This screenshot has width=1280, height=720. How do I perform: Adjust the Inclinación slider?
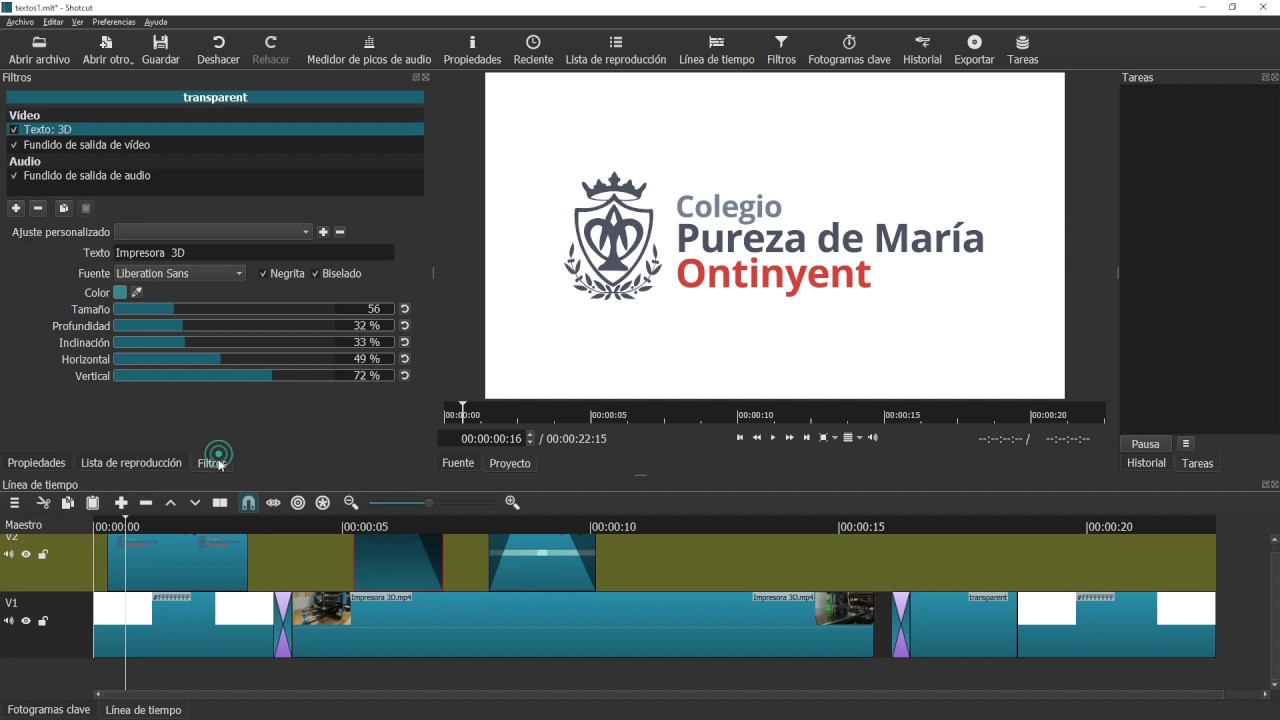[254, 342]
